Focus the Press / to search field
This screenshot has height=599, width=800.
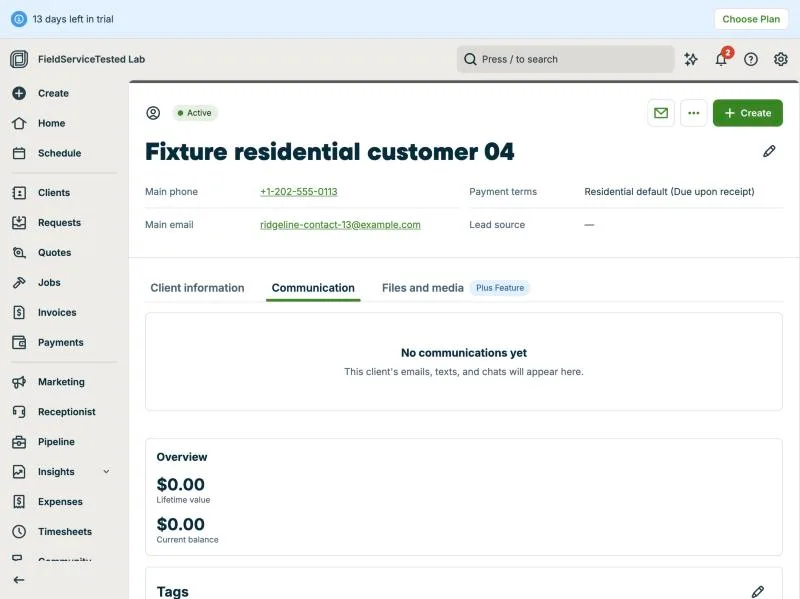tap(565, 59)
